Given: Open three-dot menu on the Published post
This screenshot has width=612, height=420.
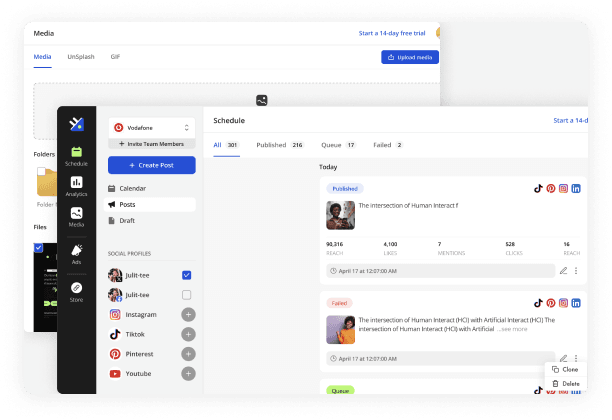Looking at the screenshot, I should (576, 271).
